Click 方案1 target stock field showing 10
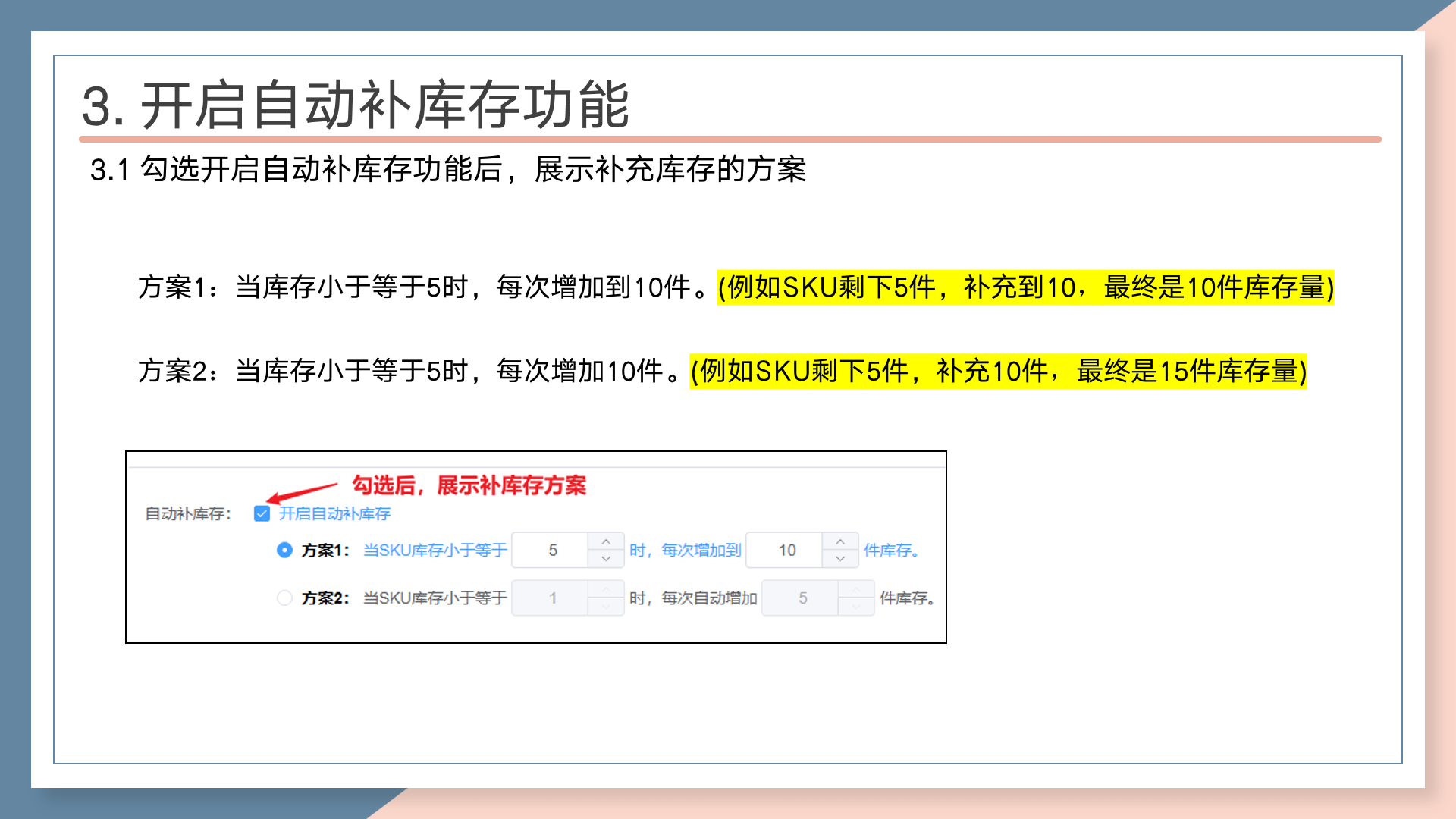 (x=786, y=550)
